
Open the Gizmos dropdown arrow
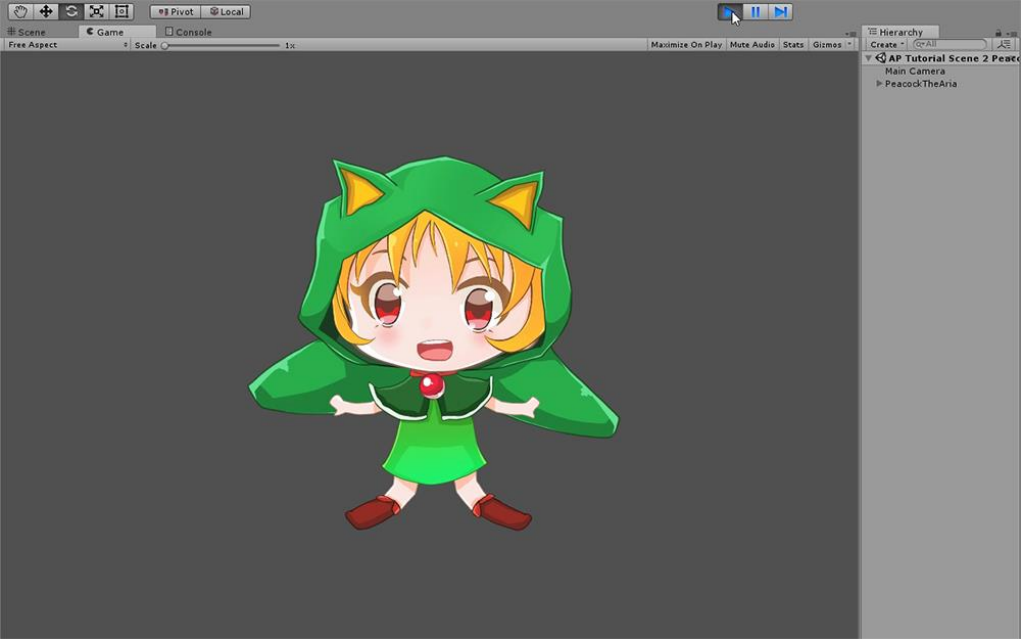(x=850, y=45)
